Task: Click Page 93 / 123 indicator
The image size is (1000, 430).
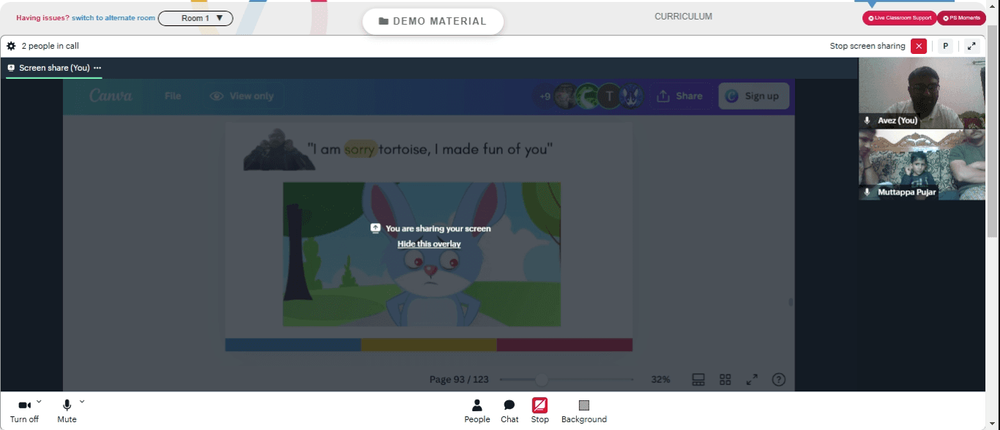Action: [459, 380]
